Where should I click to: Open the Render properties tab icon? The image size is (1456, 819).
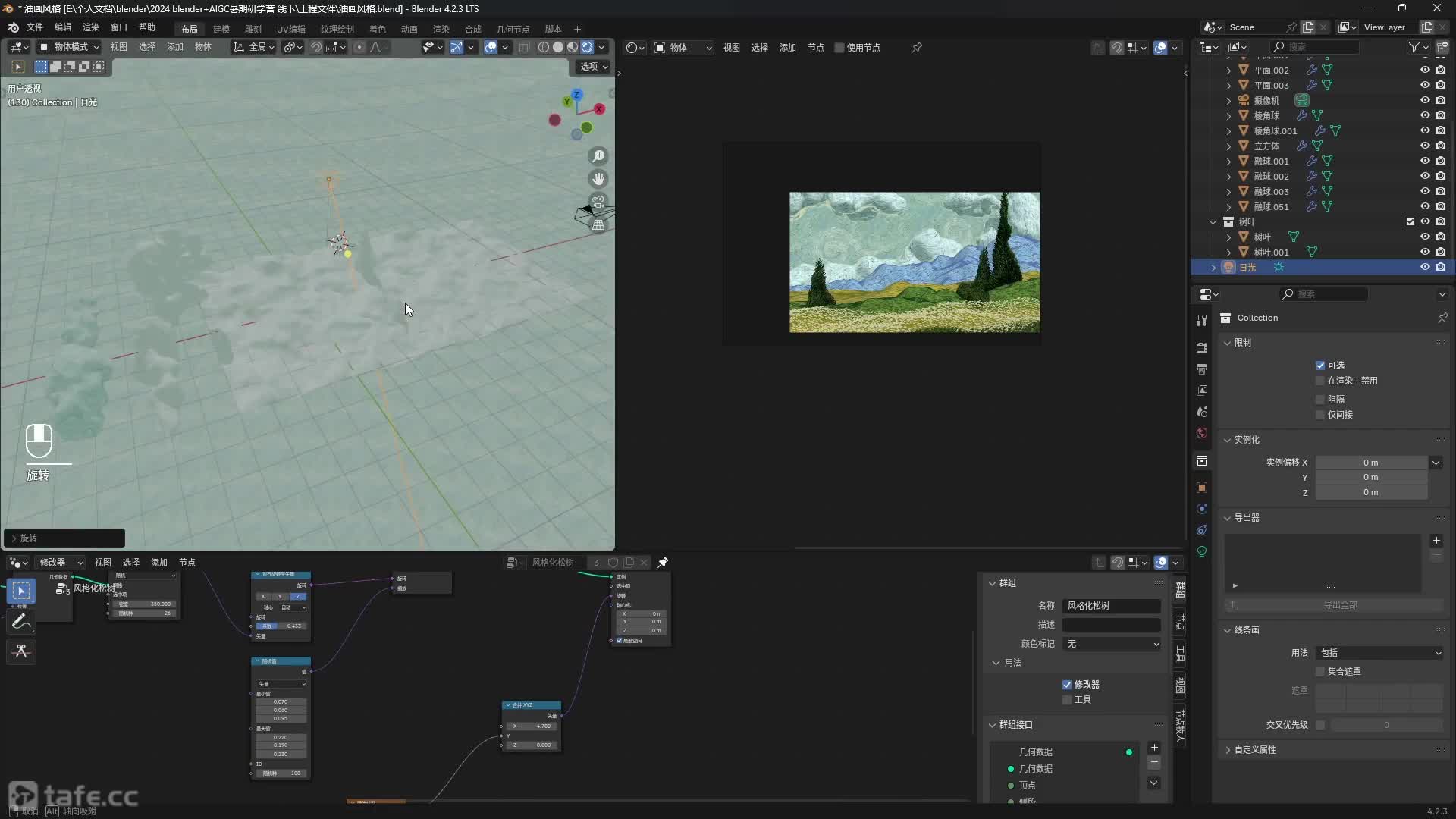(x=1202, y=347)
